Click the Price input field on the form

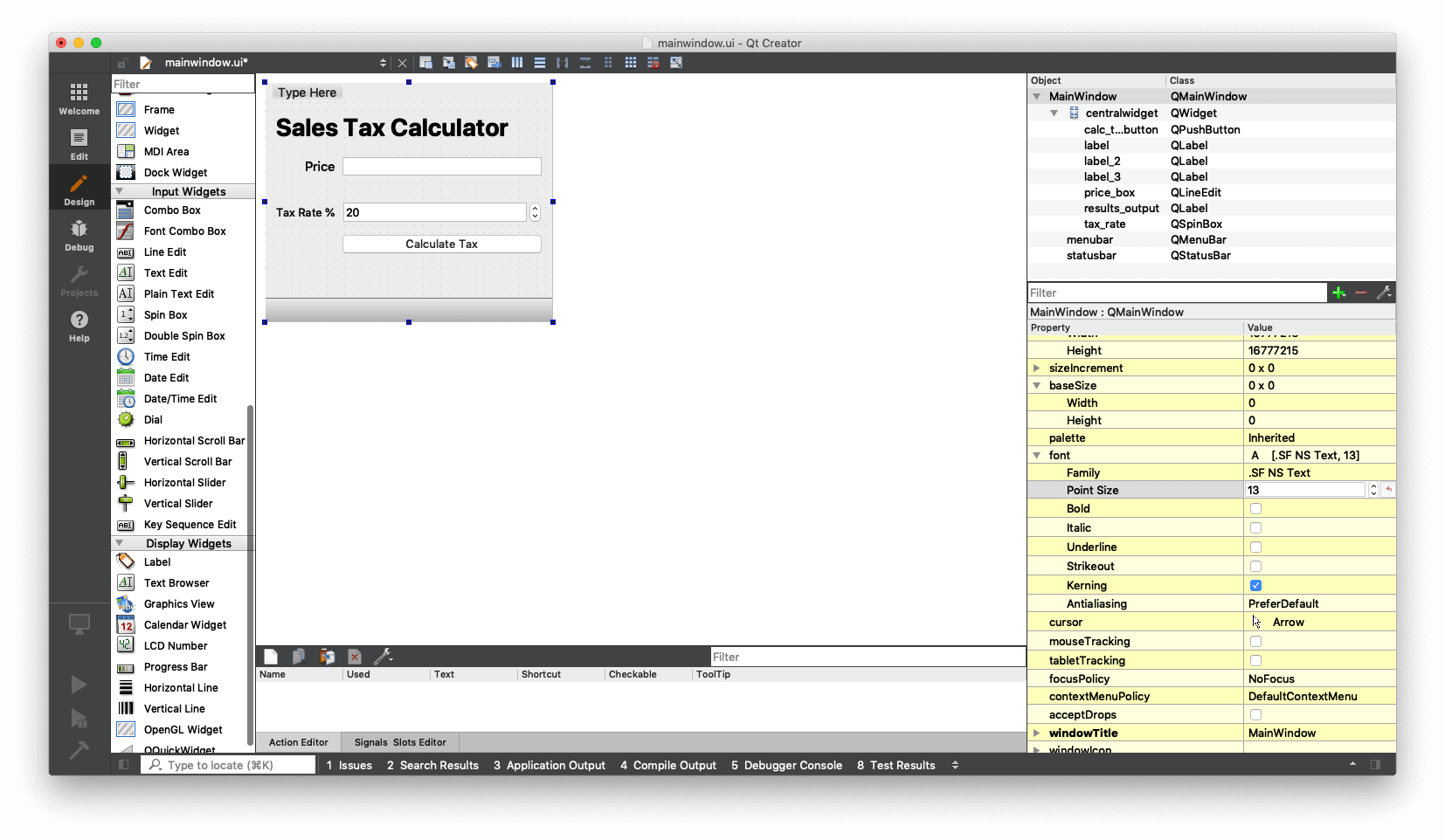point(442,167)
